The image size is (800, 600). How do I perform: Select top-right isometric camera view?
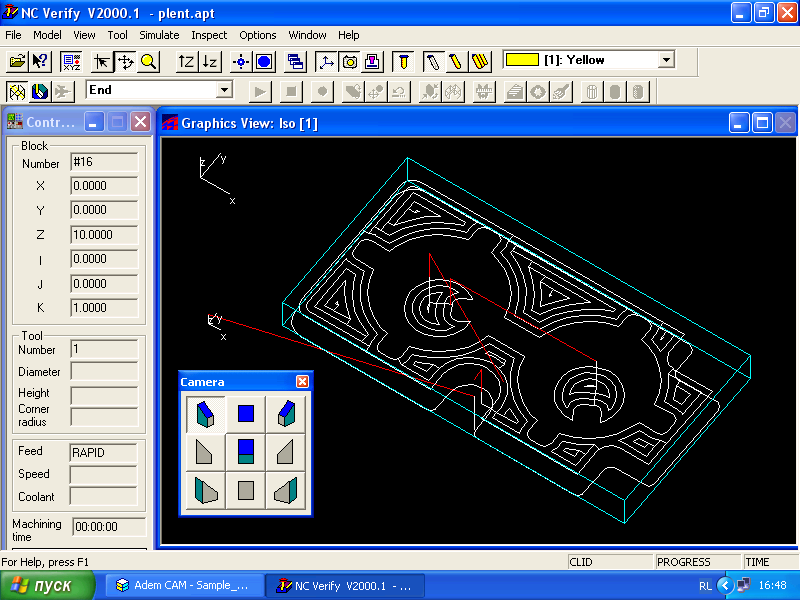pyautogui.click(x=286, y=414)
